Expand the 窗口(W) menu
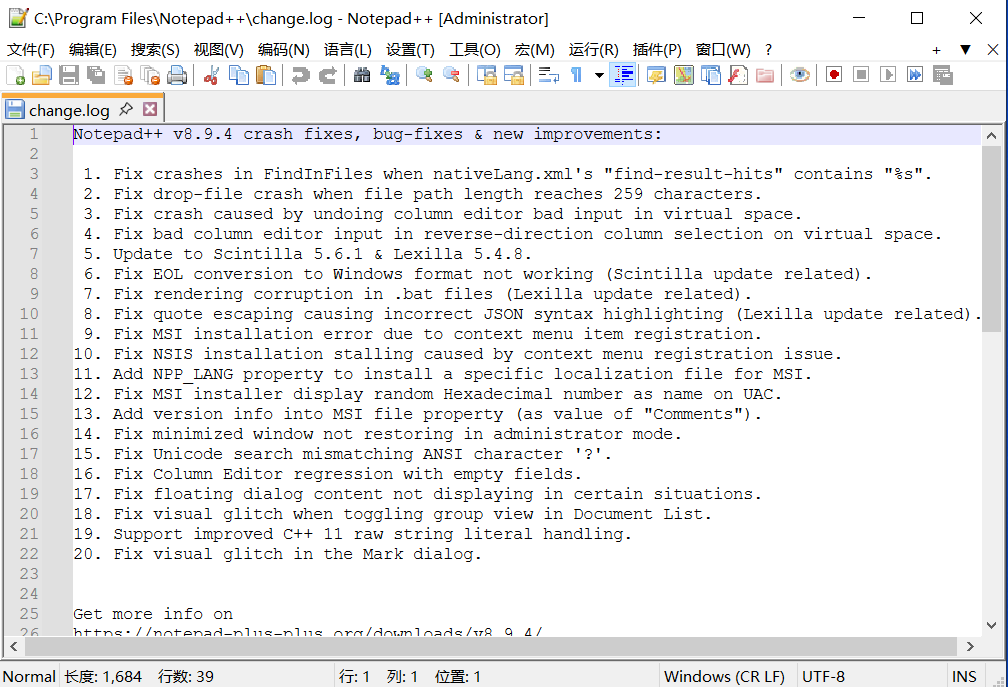 723,49
